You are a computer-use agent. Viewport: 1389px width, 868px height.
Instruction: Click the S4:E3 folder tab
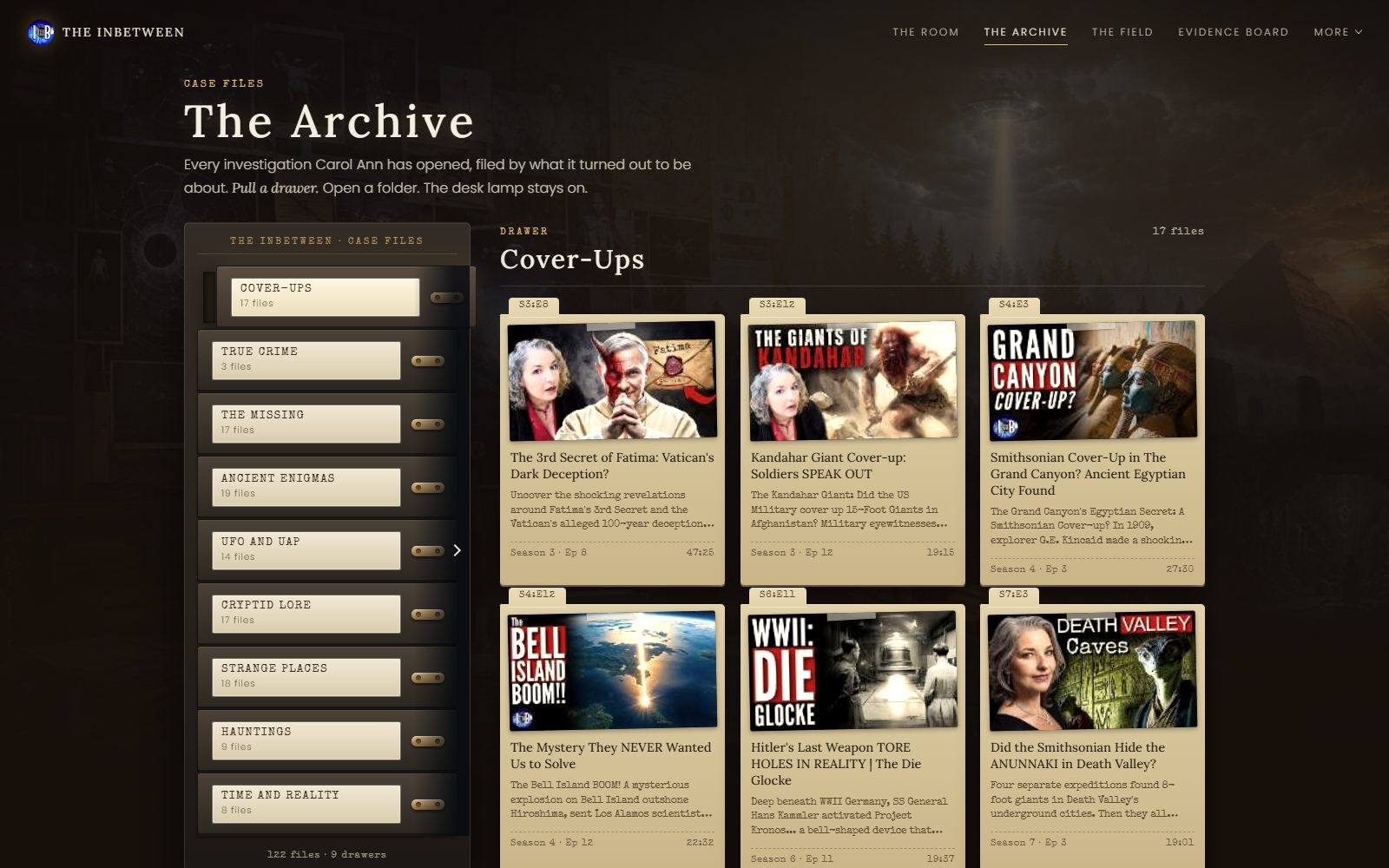coord(1013,305)
